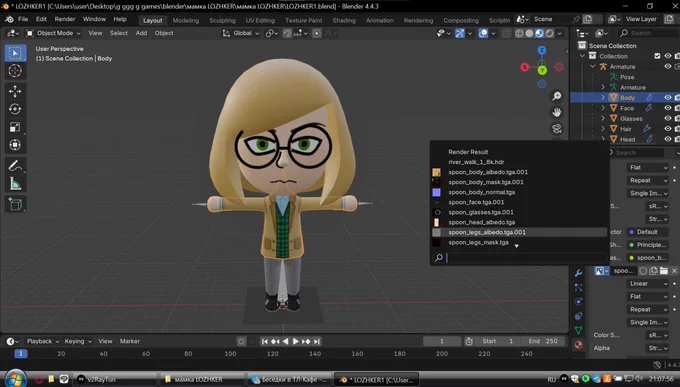
Task: Unlink the spoo... image with X icon
Action: tap(674, 271)
